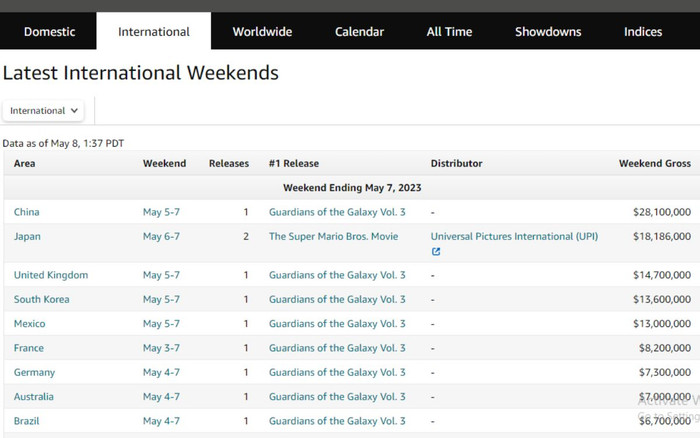The image size is (700, 438).
Task: Open United Kingdom's May 5-7 weekend link
Action: pyautogui.click(x=161, y=275)
